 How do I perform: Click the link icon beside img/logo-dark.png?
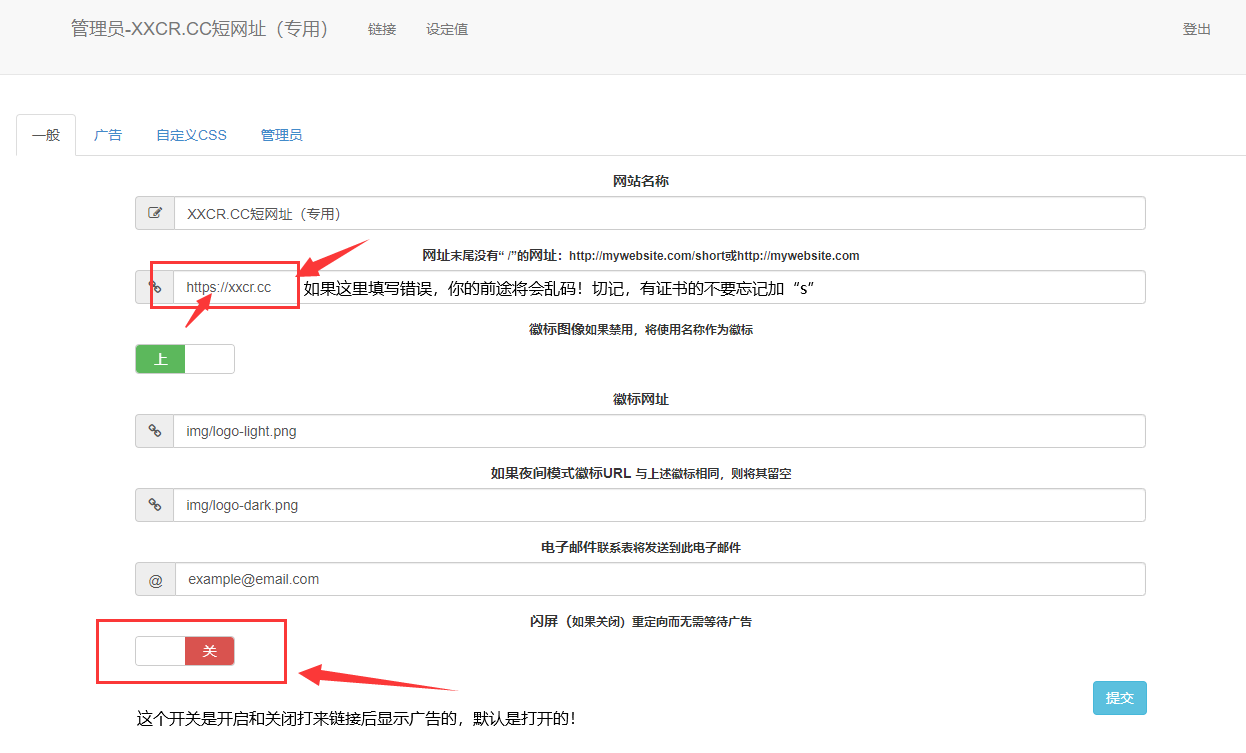coord(155,505)
